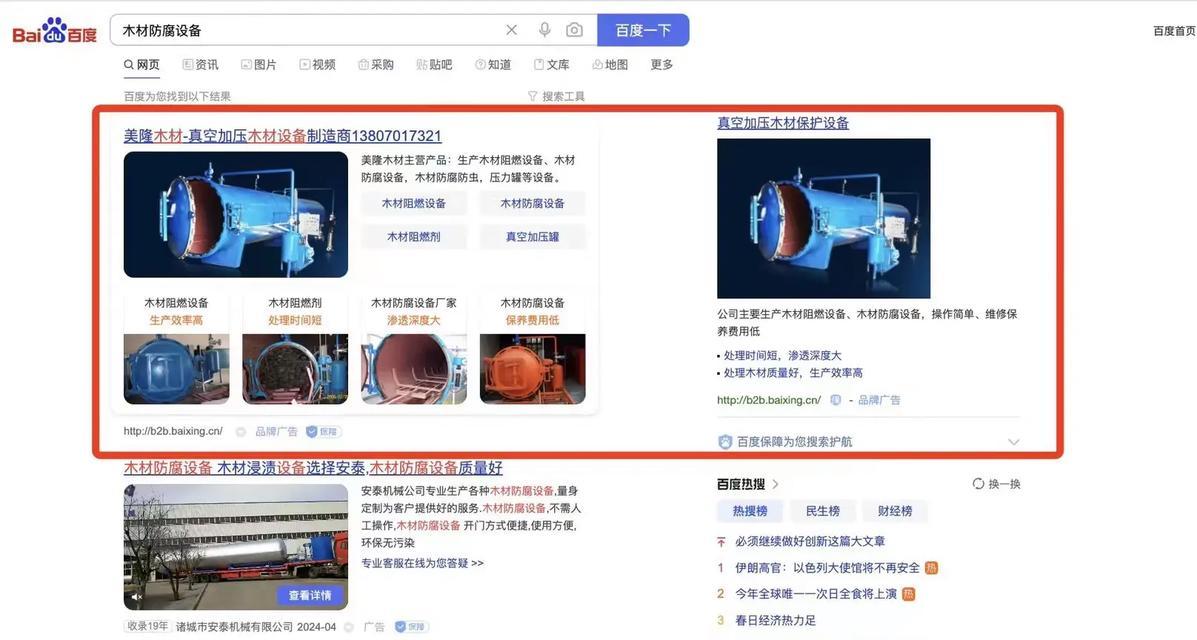Image resolution: width=1197 pixels, height=640 pixels.
Task: Click the 保障 badge under the 安泰 result
Action: tap(411, 627)
